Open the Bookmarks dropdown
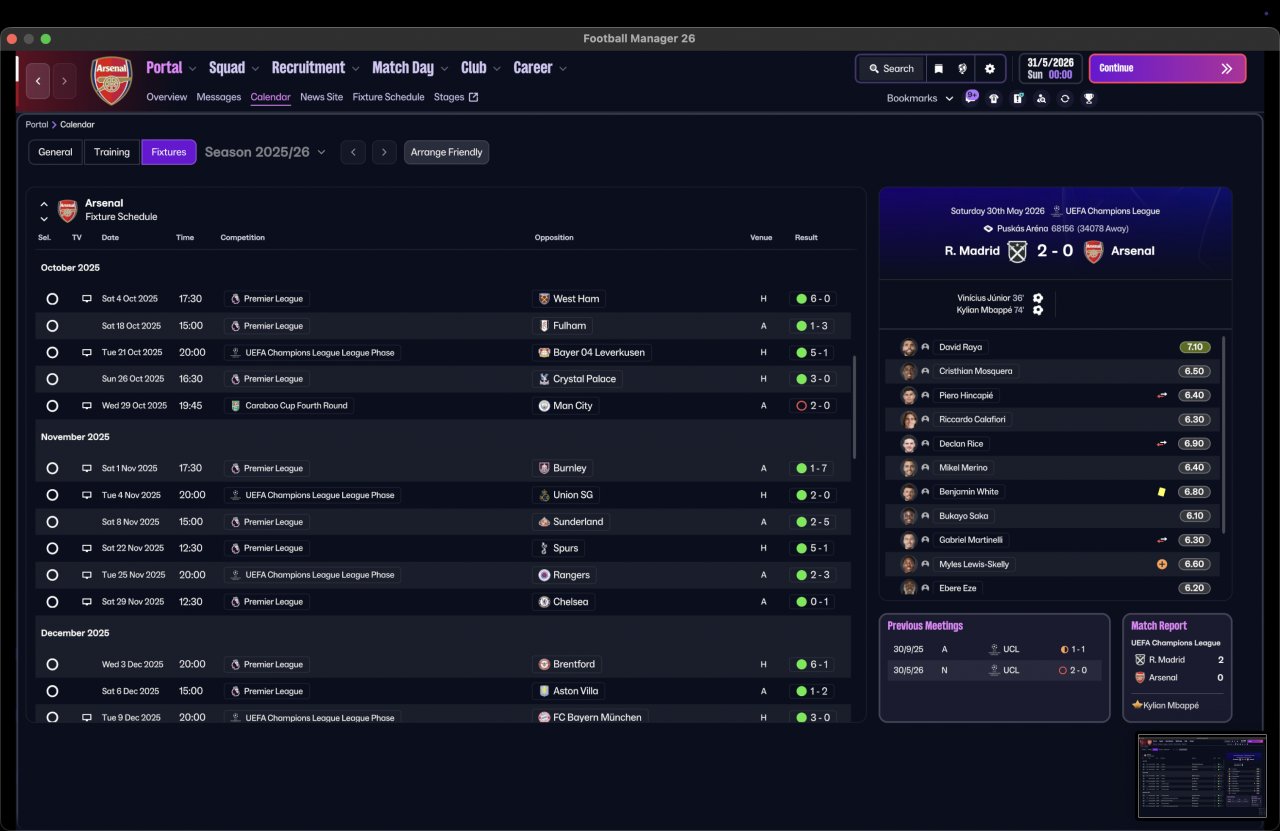This screenshot has width=1280, height=831. [x=920, y=98]
